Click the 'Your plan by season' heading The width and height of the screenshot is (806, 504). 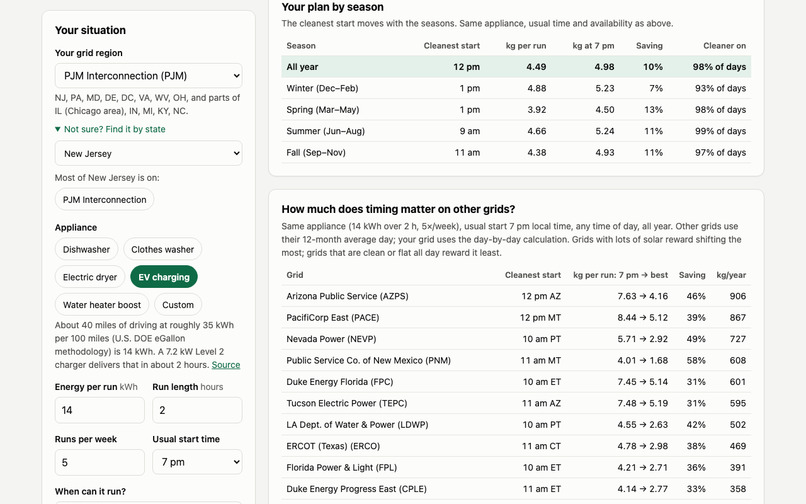[333, 7]
